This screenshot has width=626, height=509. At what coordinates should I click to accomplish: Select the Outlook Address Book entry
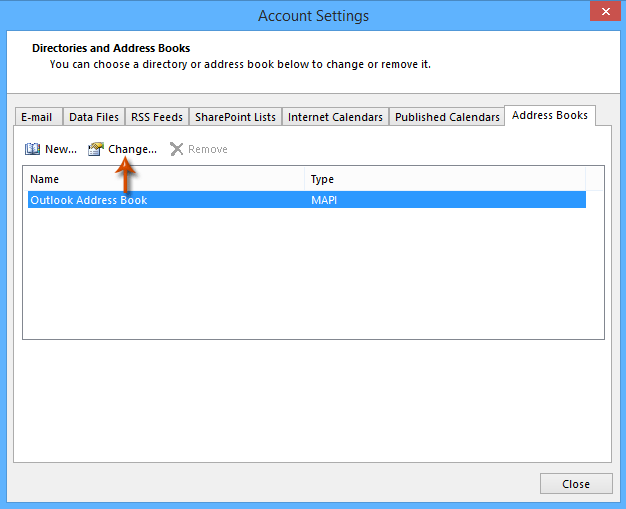tap(89, 200)
